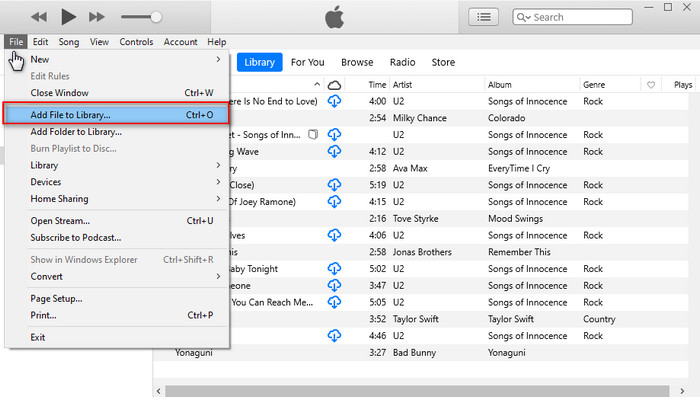Download the 4:12 Wave track from cloud

click(334, 151)
